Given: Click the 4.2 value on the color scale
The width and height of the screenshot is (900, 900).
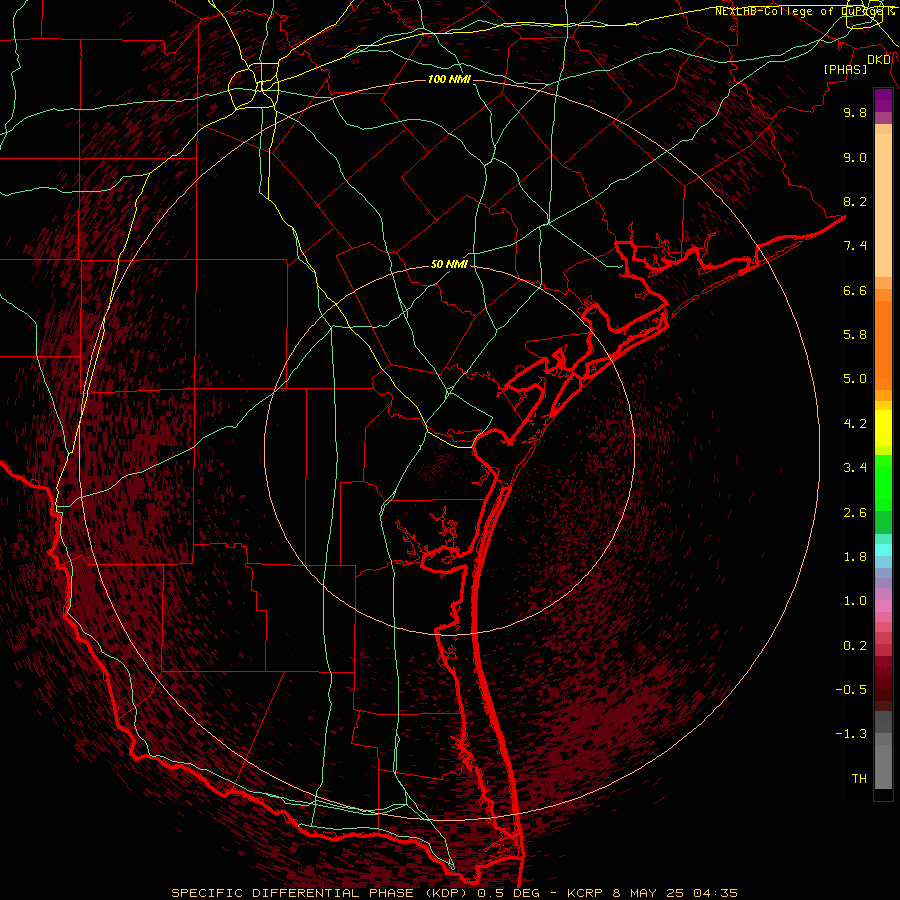Looking at the screenshot, I should [x=855, y=424].
